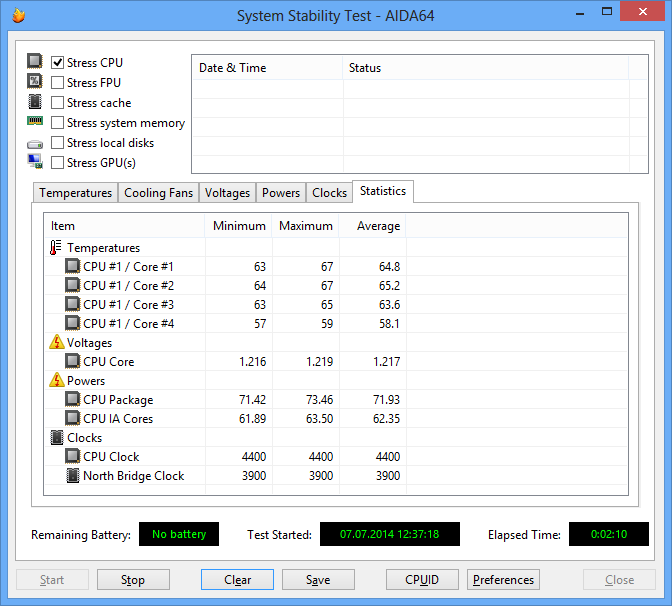The height and width of the screenshot is (606, 672).
Task: Open Preferences dialog
Action: (503, 579)
